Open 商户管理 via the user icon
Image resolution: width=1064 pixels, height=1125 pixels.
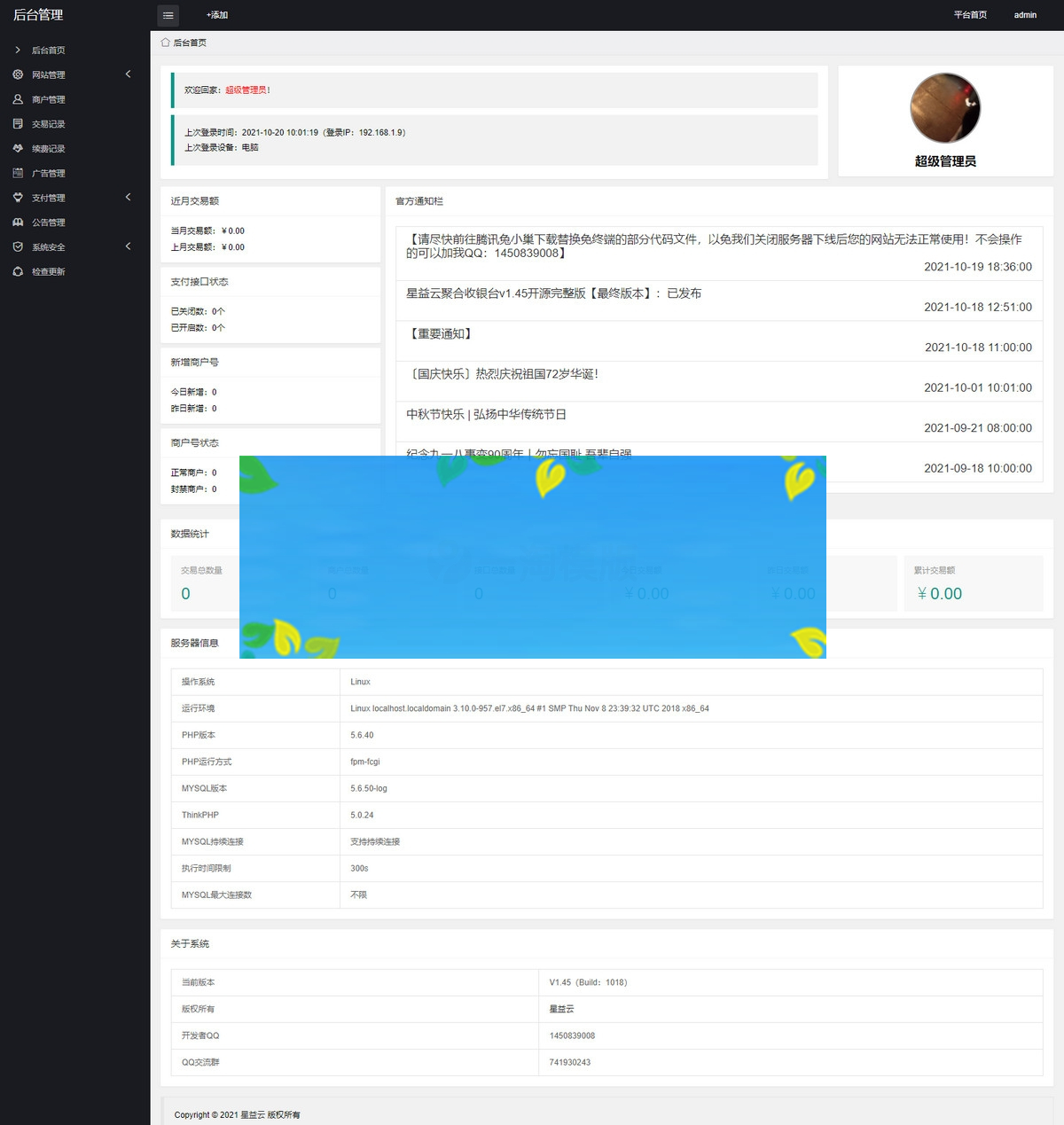17,99
